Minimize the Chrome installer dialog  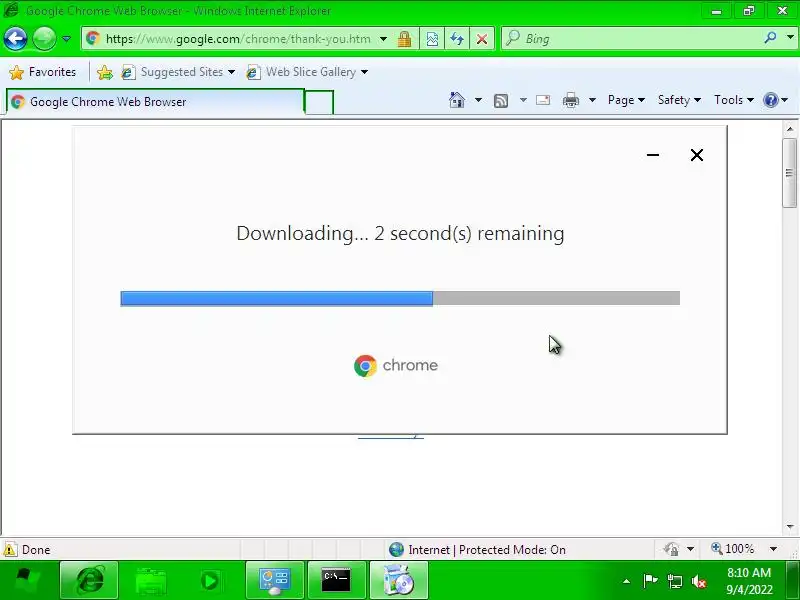653,155
